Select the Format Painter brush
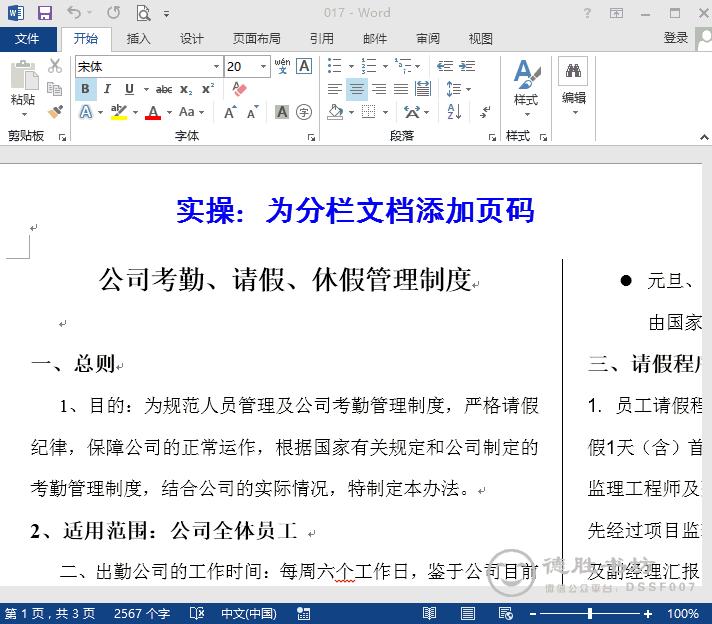 tap(55, 111)
